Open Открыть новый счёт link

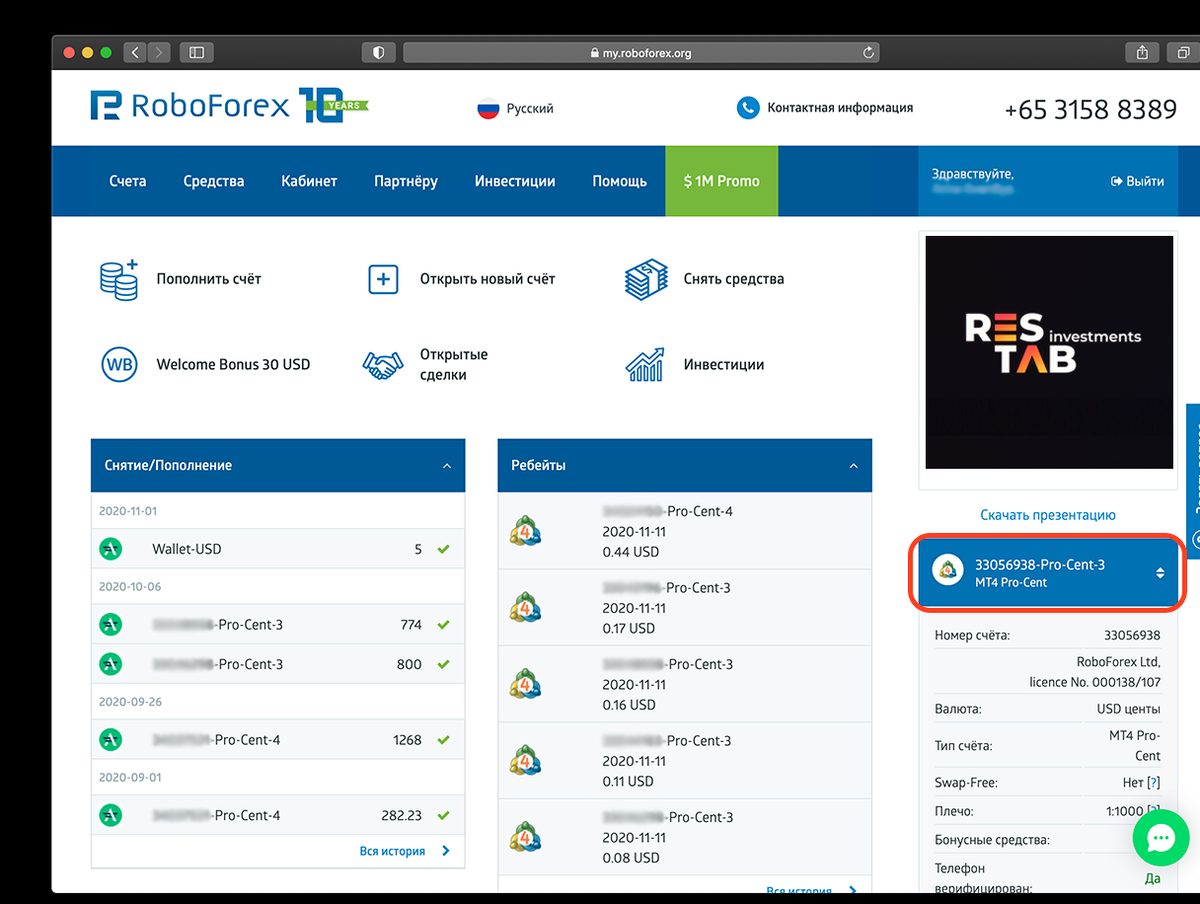(487, 279)
